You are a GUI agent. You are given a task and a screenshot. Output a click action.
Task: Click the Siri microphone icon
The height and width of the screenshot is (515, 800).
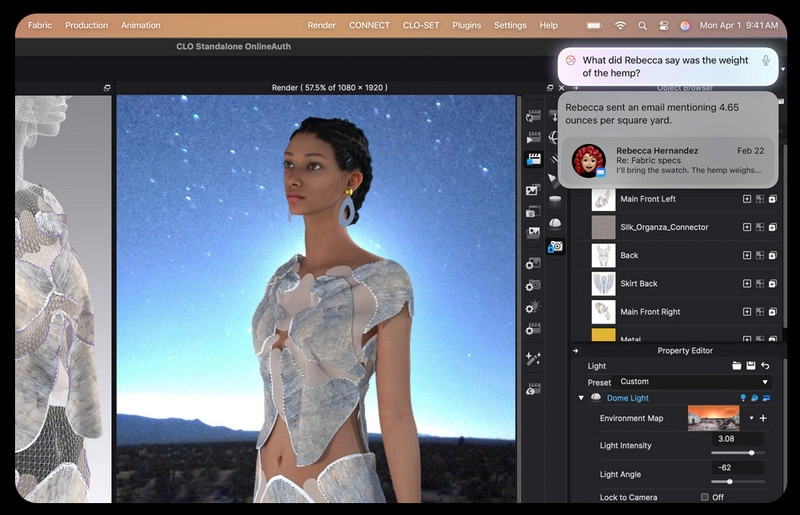[x=766, y=61]
